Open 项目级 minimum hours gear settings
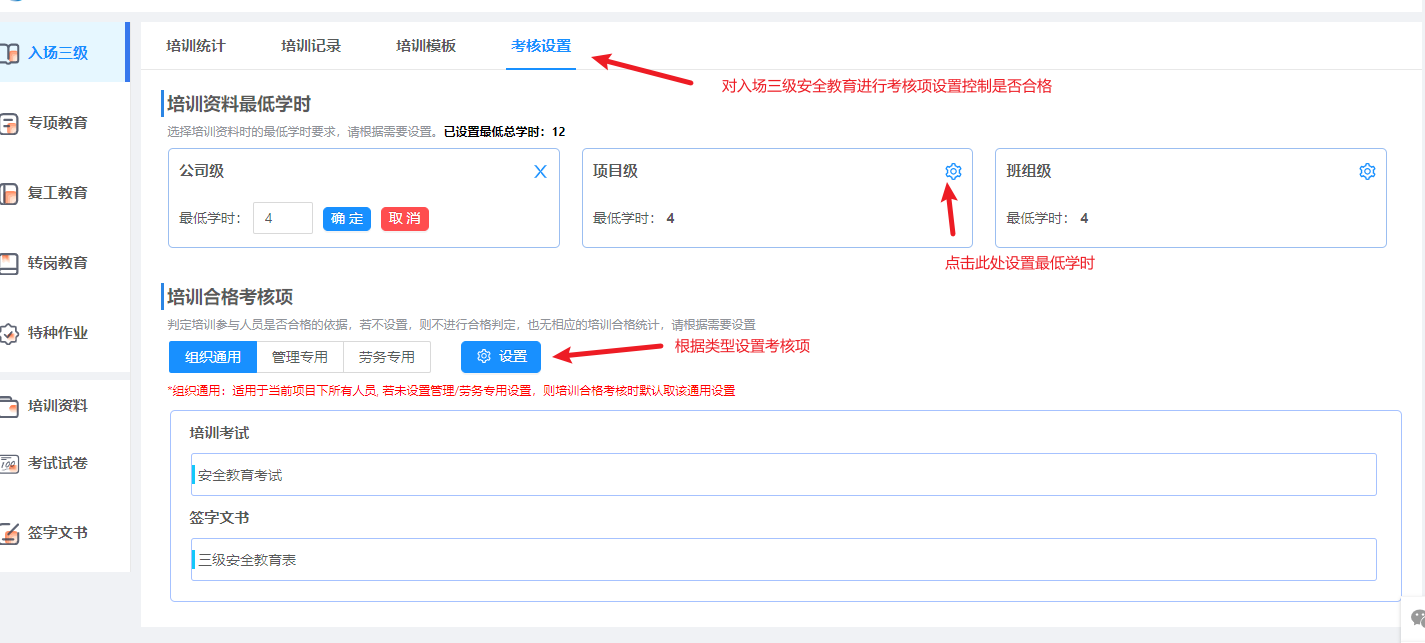1425x643 pixels. pyautogui.click(x=953, y=172)
